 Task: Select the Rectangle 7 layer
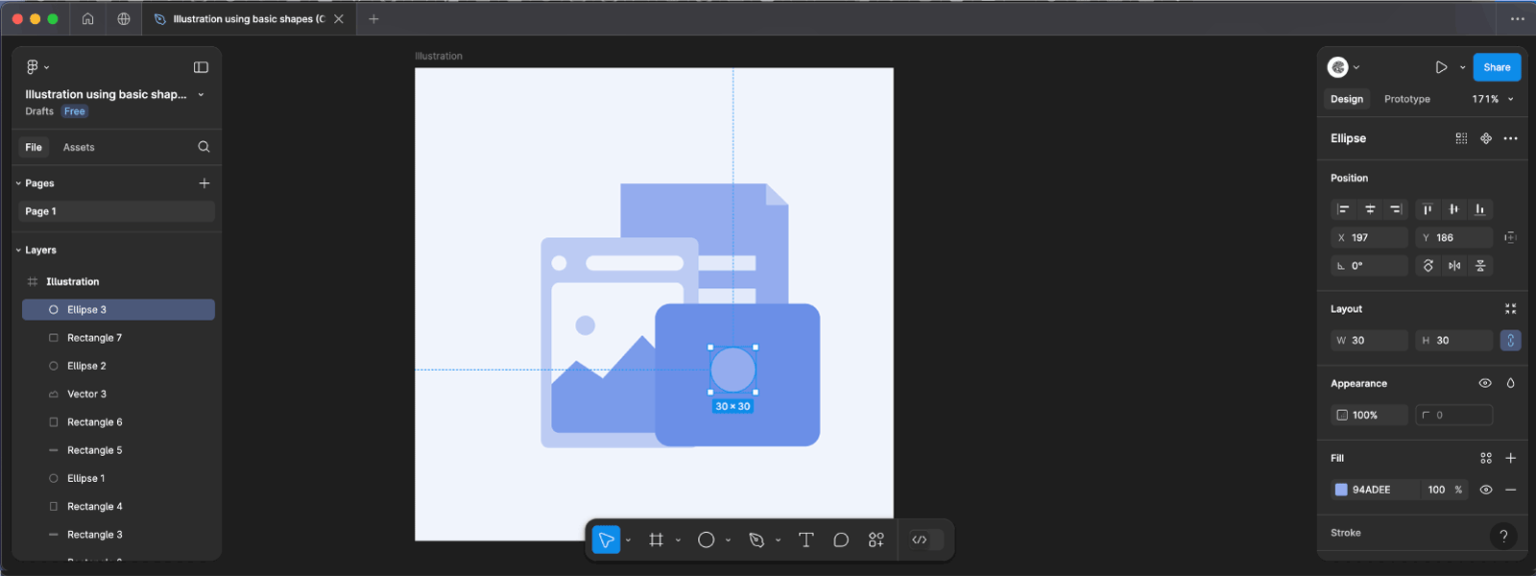tap(96, 337)
